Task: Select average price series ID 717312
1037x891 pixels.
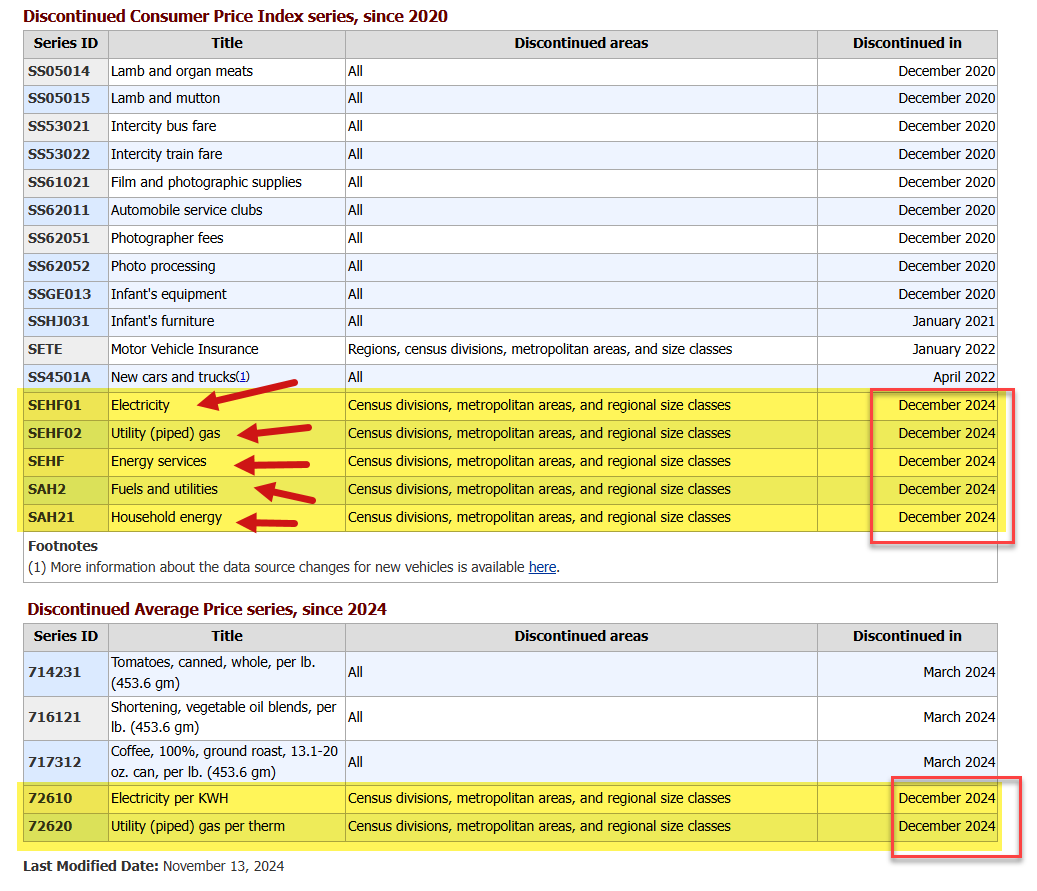Action: click(54, 762)
